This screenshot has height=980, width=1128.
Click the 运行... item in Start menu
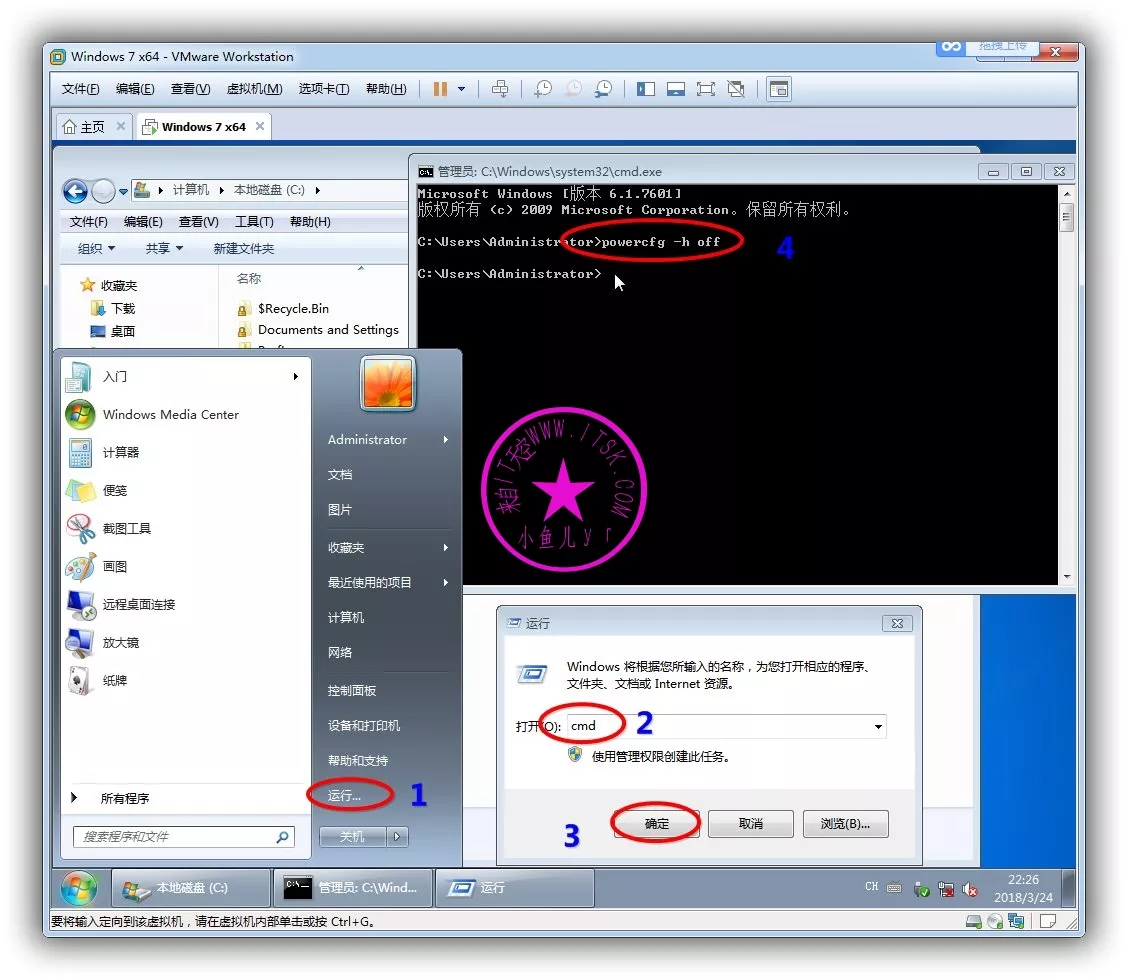click(345, 795)
